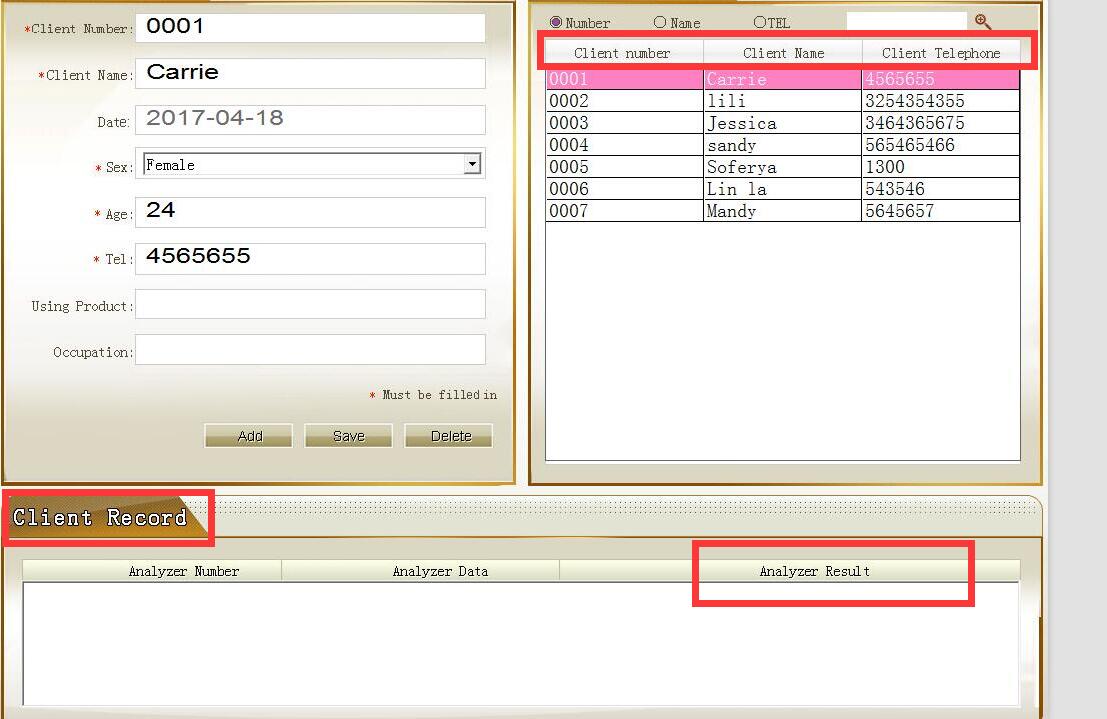1107x719 pixels.
Task: Click the Save button
Action: click(x=348, y=436)
